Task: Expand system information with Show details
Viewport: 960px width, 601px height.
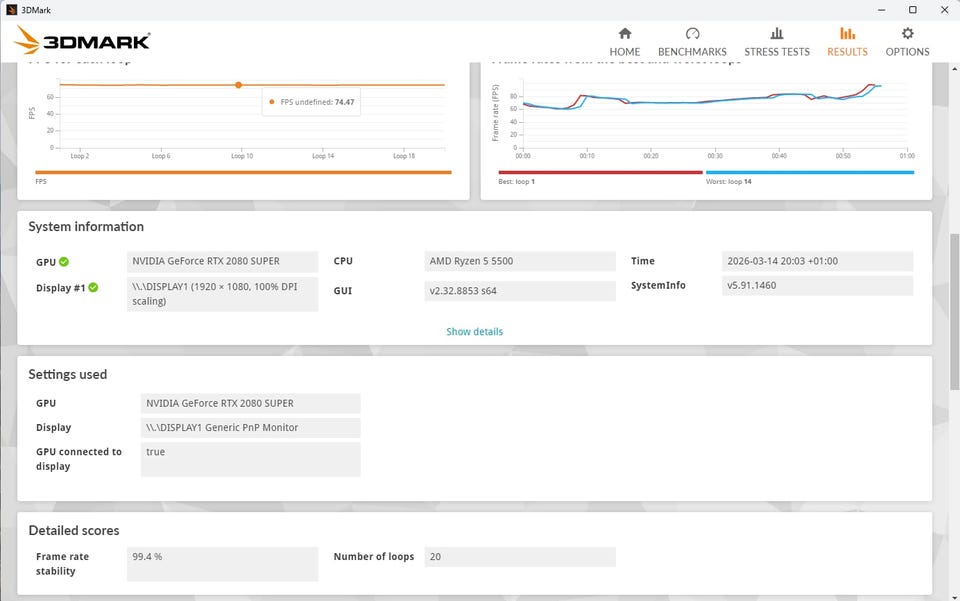Action: [x=474, y=332]
